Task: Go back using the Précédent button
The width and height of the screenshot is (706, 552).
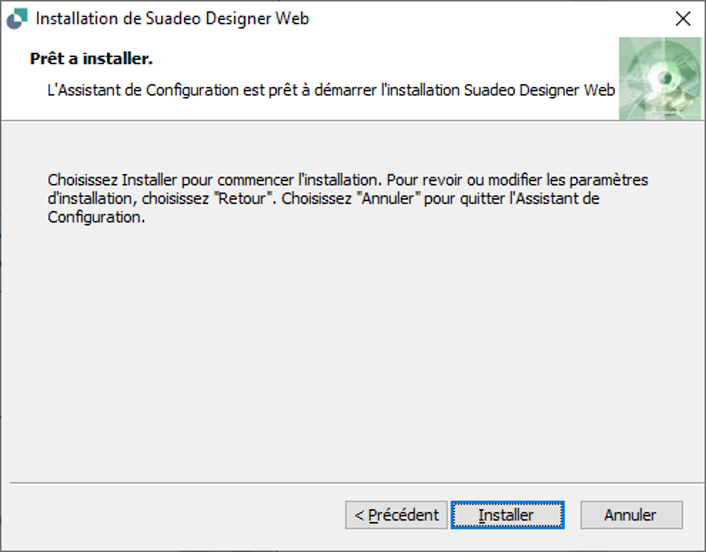Action: (x=396, y=515)
